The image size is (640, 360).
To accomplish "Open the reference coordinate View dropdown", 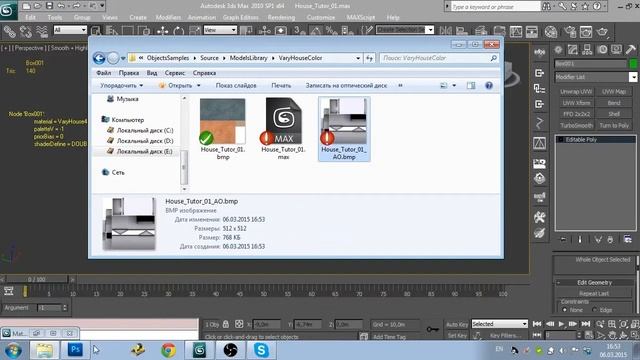I will (220, 30).
